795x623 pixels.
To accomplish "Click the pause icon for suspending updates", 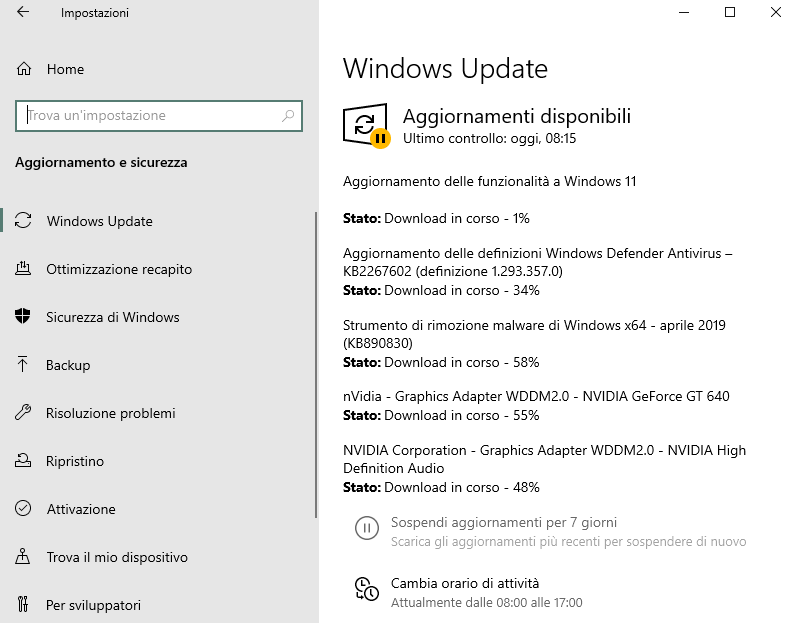I will 367,530.
